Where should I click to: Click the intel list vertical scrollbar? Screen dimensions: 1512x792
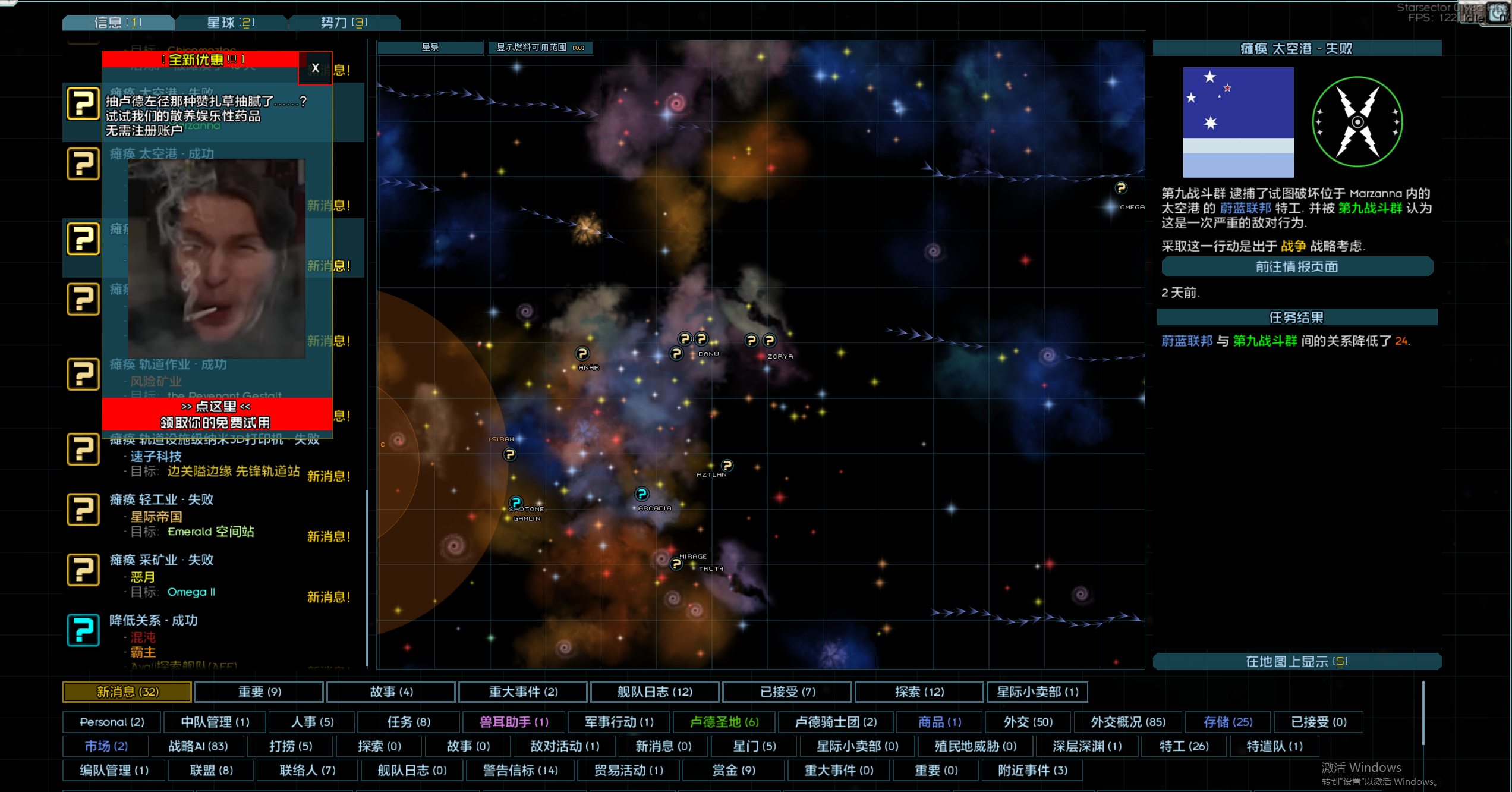coord(367,577)
